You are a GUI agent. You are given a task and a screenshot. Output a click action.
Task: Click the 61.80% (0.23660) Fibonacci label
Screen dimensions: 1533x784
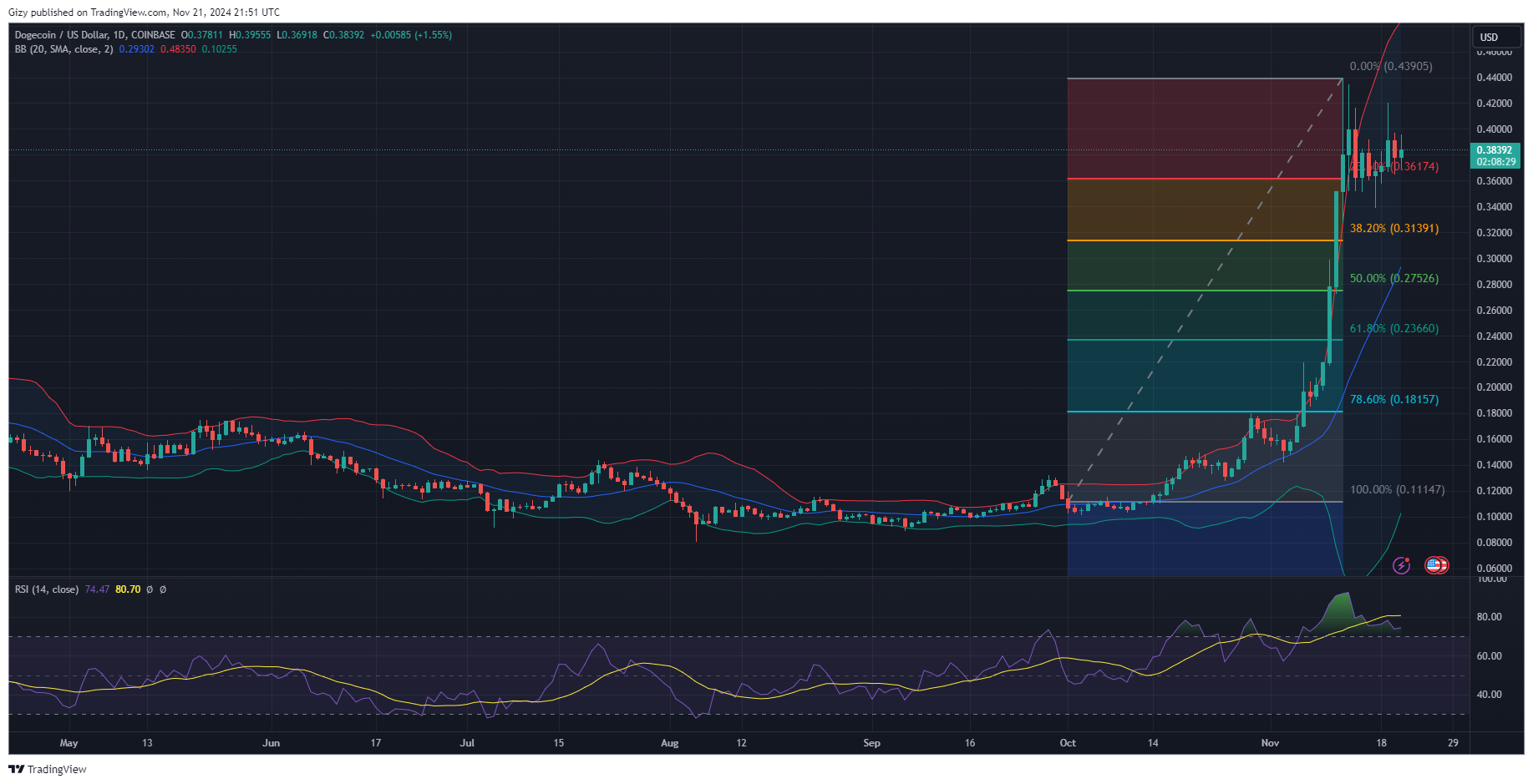tap(1394, 328)
